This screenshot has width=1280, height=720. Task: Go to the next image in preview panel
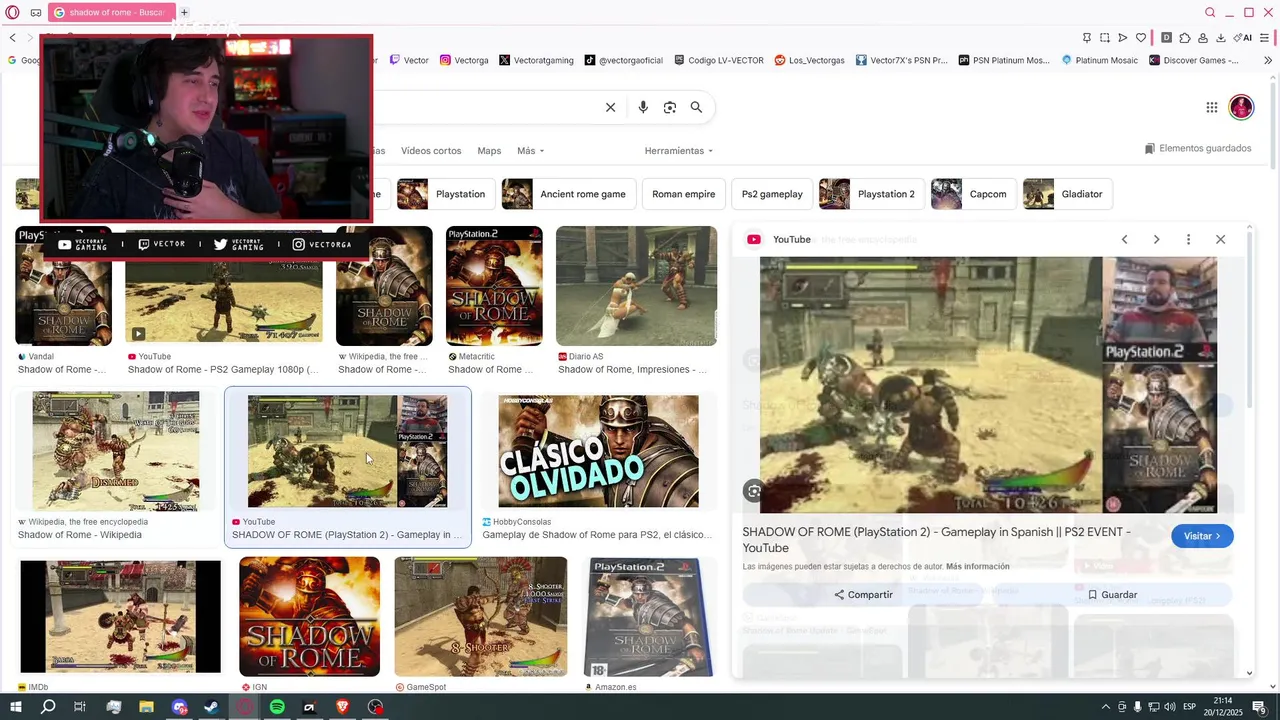pyautogui.click(x=1156, y=239)
